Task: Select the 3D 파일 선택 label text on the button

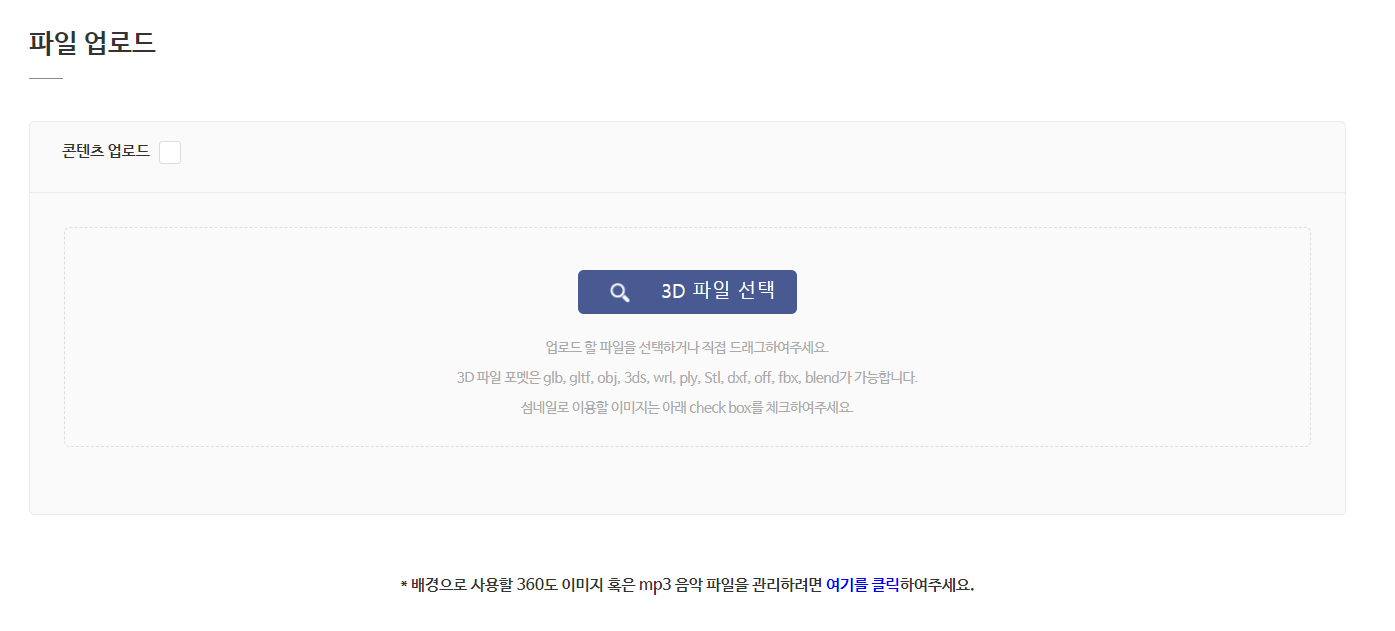Action: pyautogui.click(x=718, y=291)
